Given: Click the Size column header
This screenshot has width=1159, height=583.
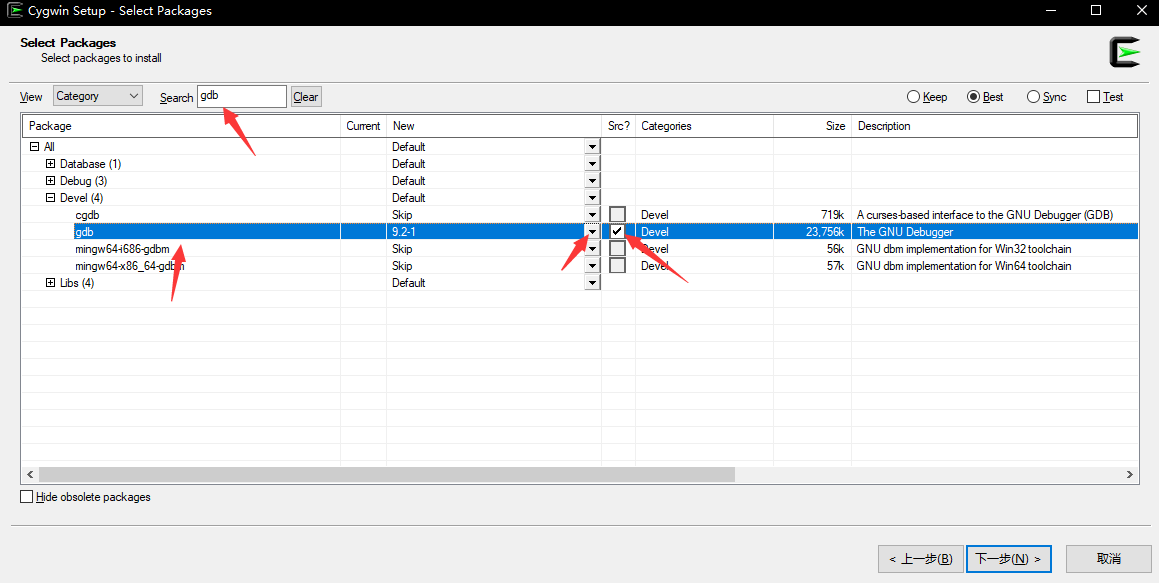Looking at the screenshot, I should [812, 126].
